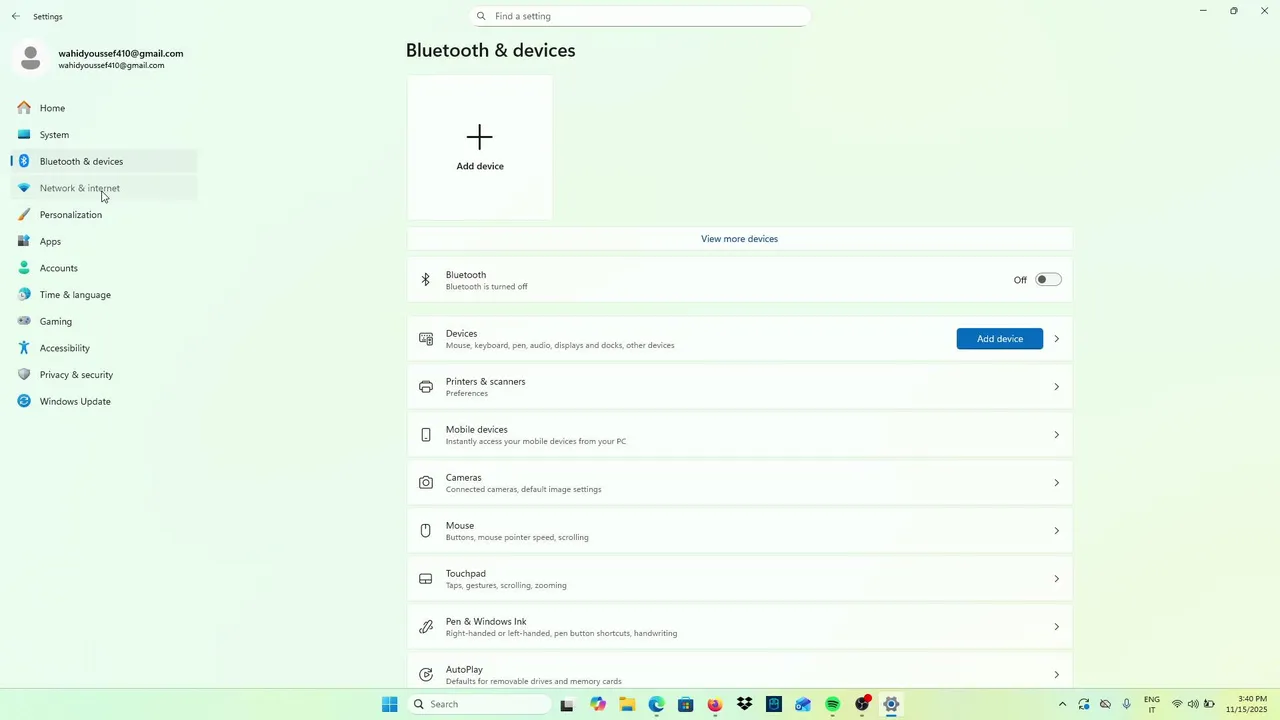
Task: Open Printers & scanners via its chevron
Action: 1056,387
